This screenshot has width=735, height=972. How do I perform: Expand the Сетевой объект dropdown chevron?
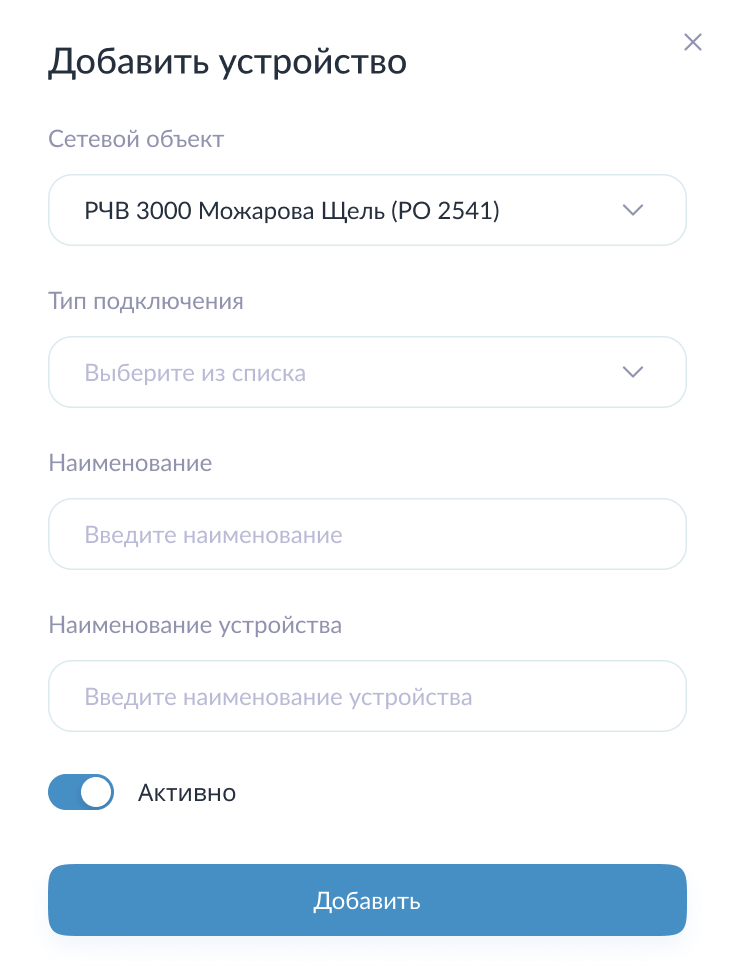coord(632,210)
